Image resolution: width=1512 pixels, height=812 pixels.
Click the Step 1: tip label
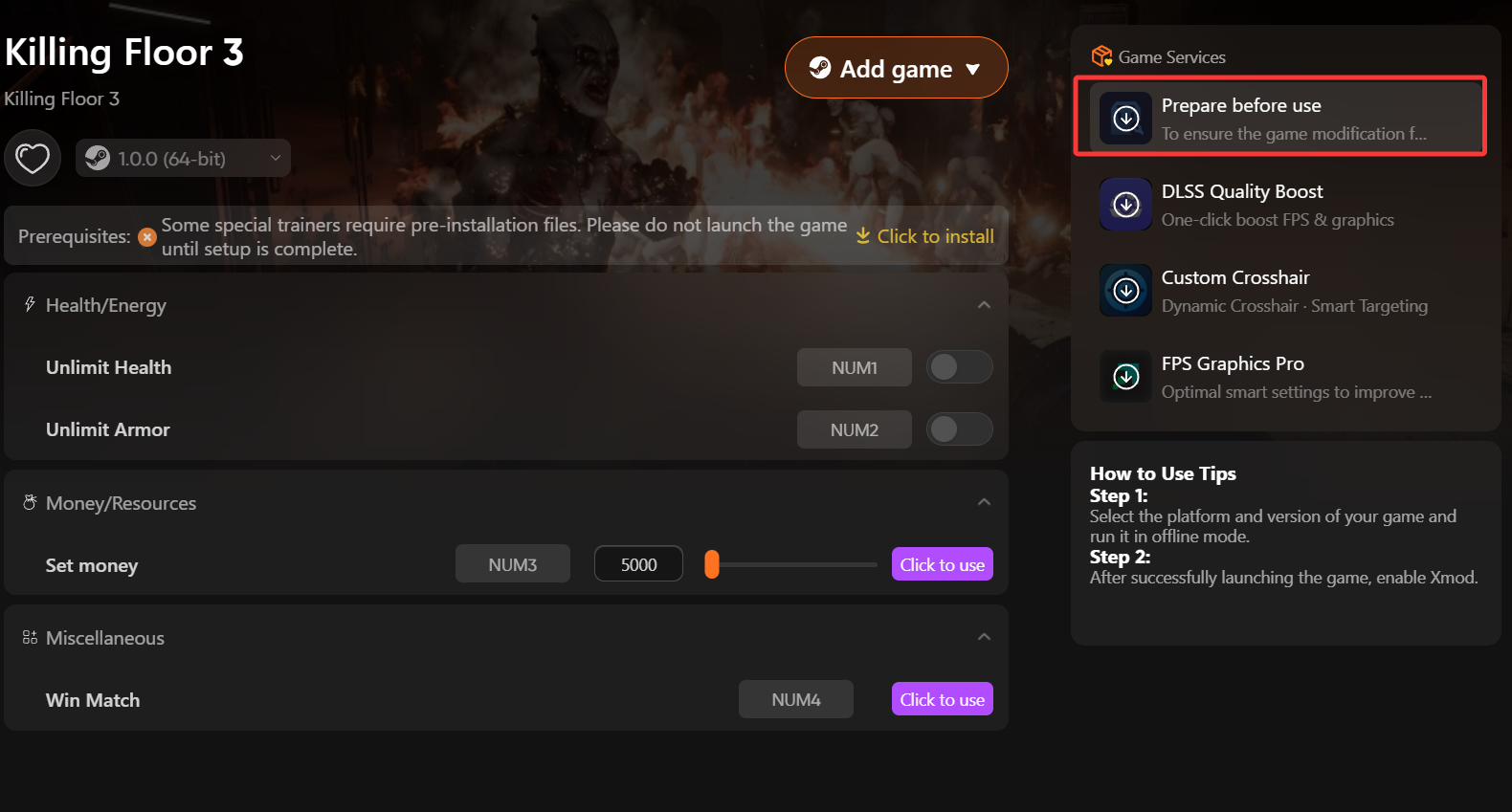[1118, 495]
